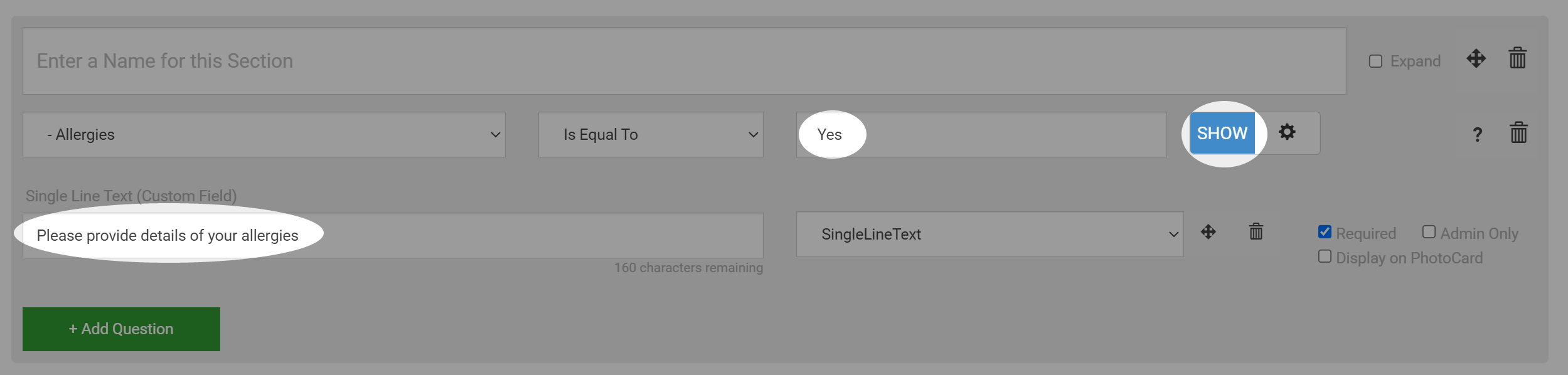Image resolution: width=1568 pixels, height=375 pixels.
Task: Open the Allergies field dropdown
Action: point(264,135)
